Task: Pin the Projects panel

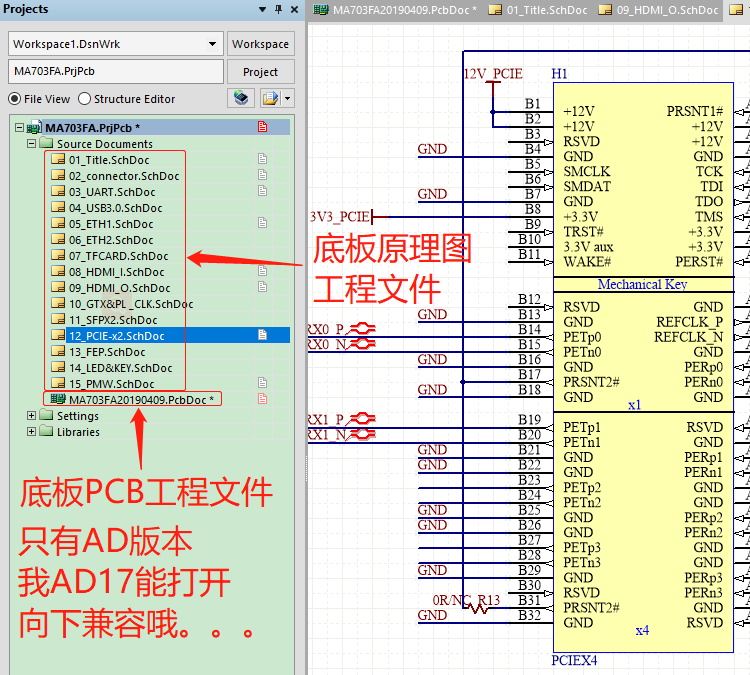Action: pyautogui.click(x=278, y=9)
